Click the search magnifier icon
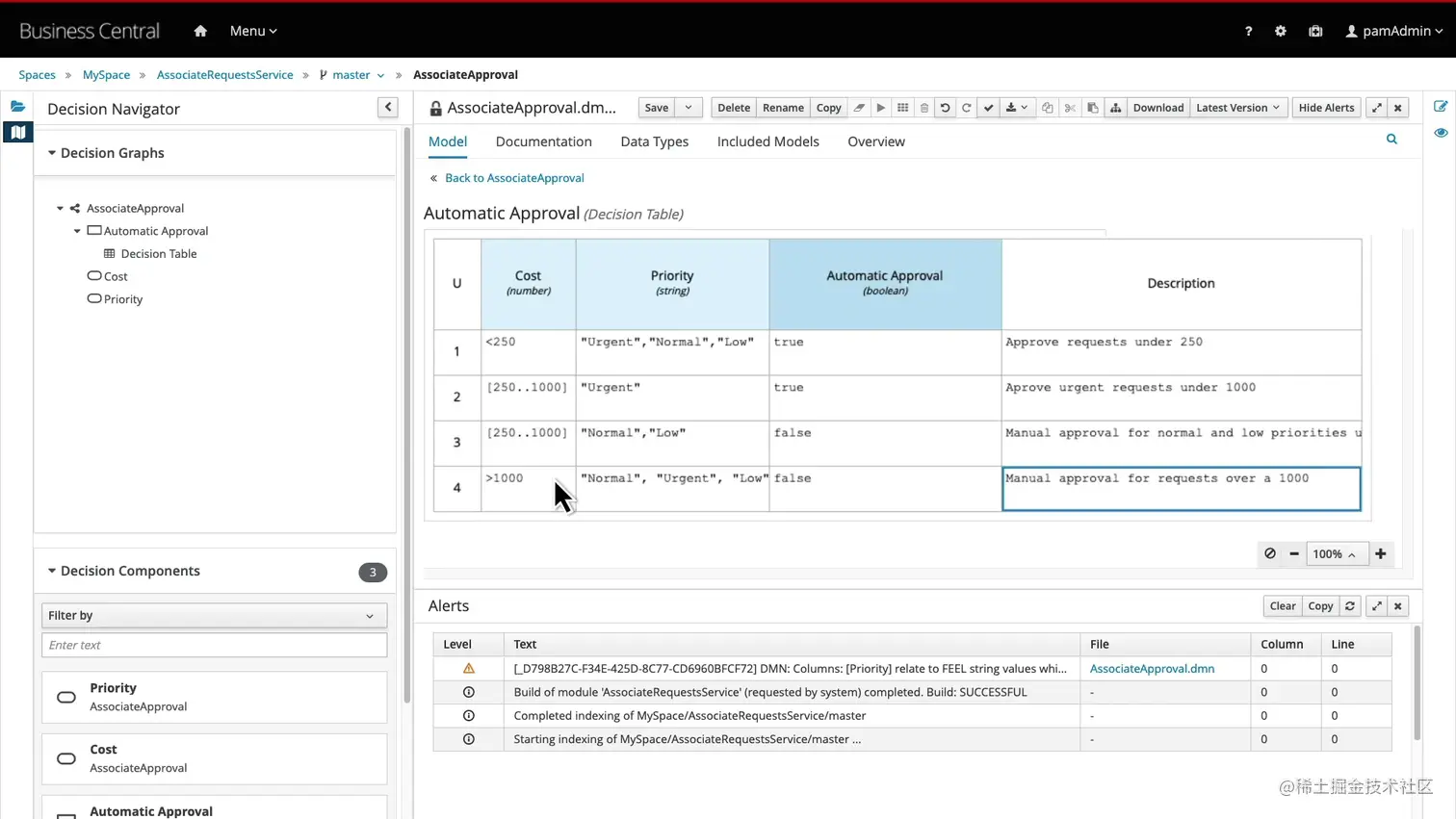The width and height of the screenshot is (1456, 819). tap(1391, 140)
